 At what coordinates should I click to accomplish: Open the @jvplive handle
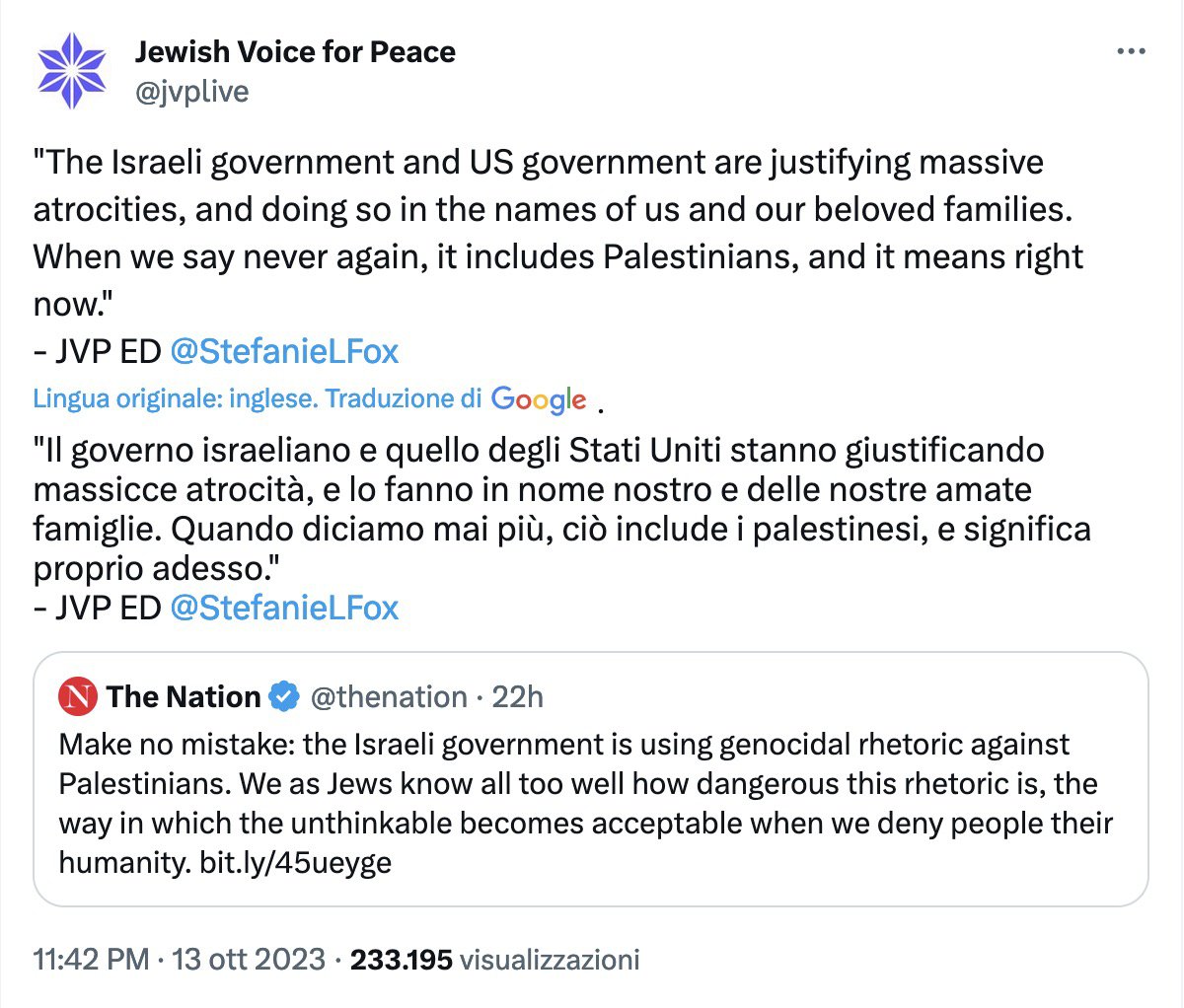191,92
